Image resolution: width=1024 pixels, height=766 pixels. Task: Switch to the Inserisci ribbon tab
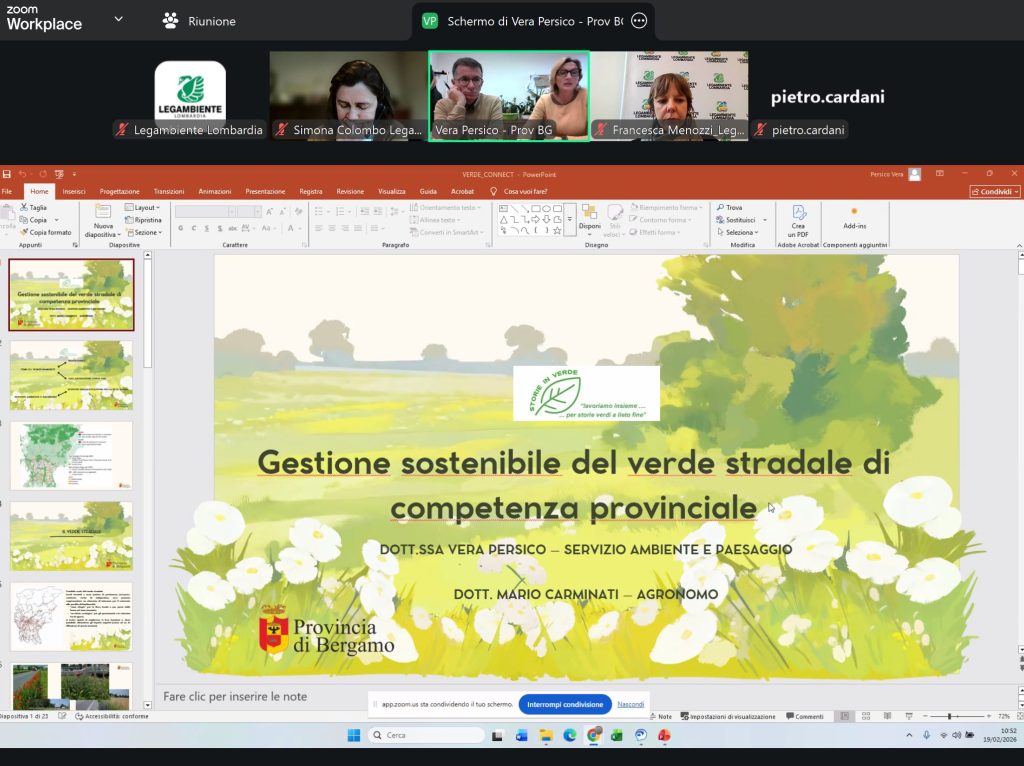[x=74, y=191]
